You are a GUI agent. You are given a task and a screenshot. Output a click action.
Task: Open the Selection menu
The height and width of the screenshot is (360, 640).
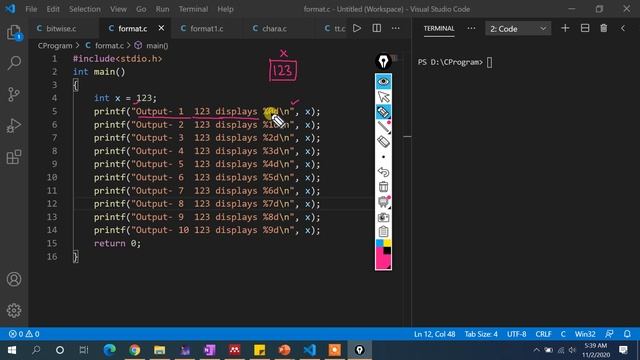point(84,9)
